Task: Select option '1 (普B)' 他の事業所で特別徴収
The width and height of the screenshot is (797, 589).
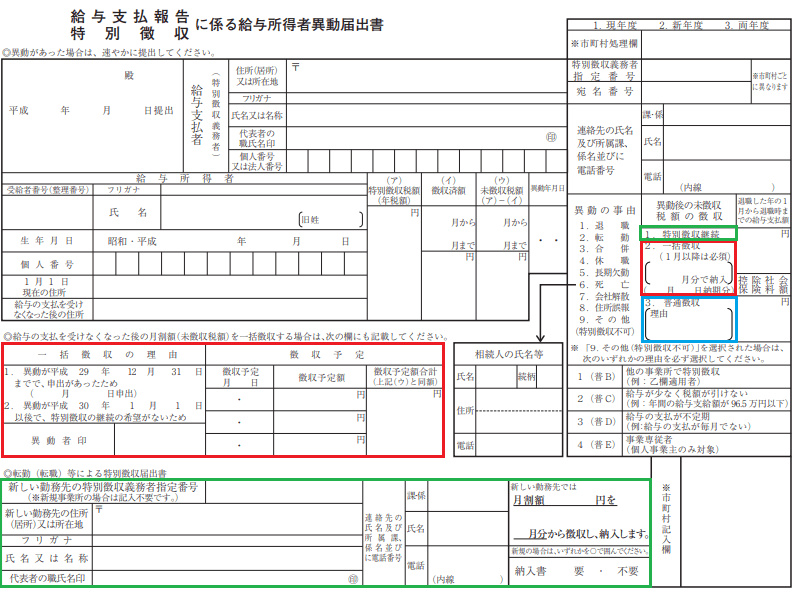Action: (596, 377)
